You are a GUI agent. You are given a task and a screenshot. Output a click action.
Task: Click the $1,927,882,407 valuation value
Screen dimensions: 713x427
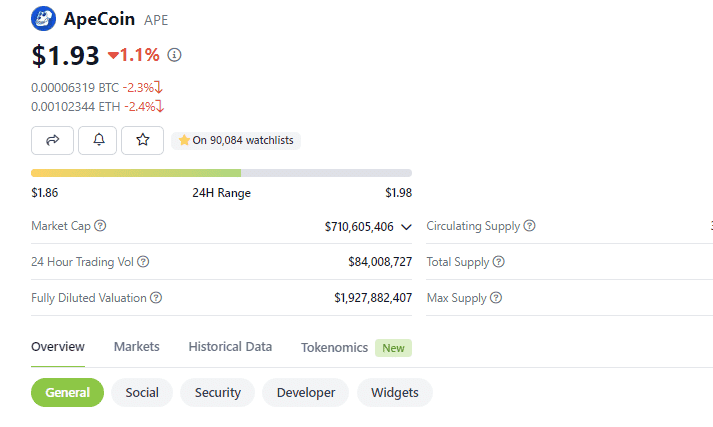373,297
